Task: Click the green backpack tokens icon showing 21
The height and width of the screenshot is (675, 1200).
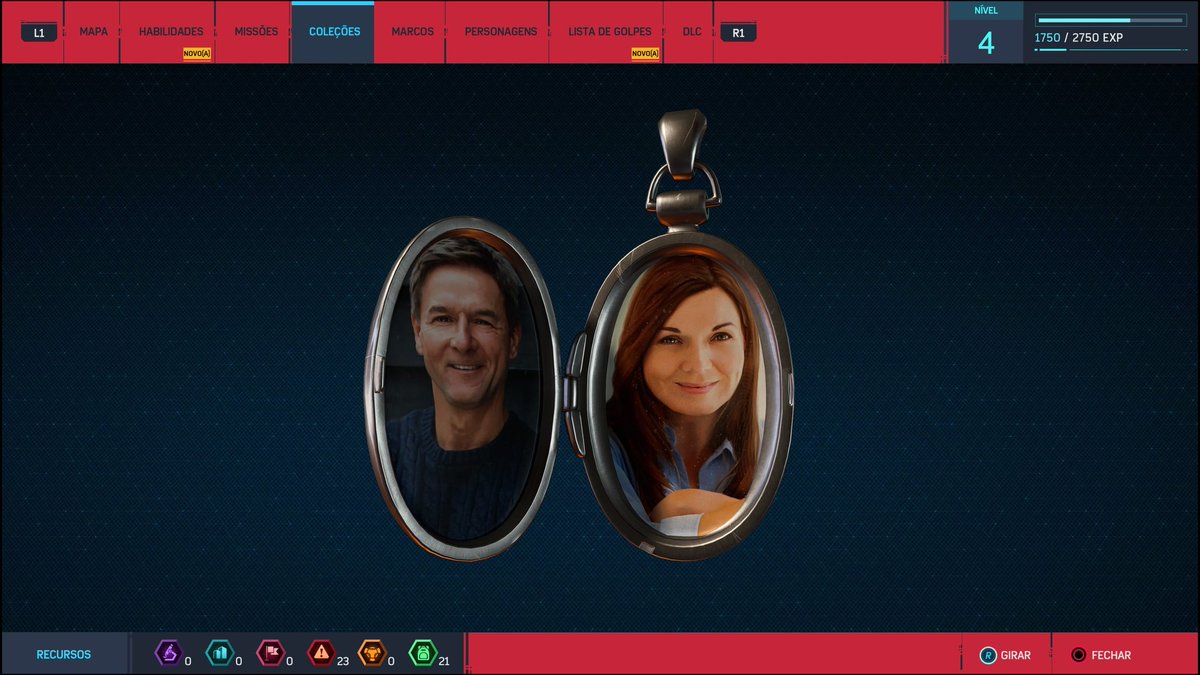Action: 426,653
